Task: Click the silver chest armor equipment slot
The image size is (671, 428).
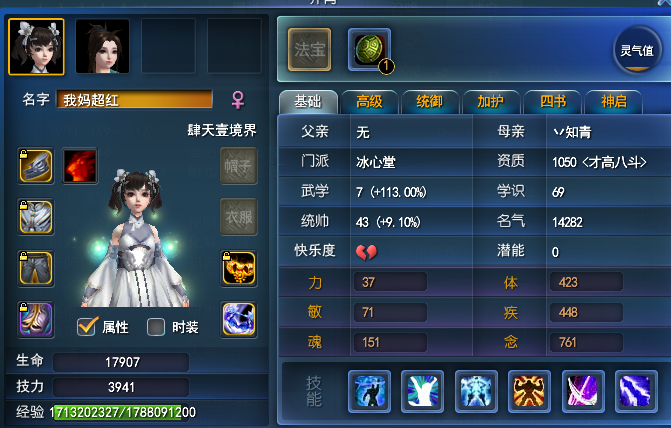Action: [36, 217]
